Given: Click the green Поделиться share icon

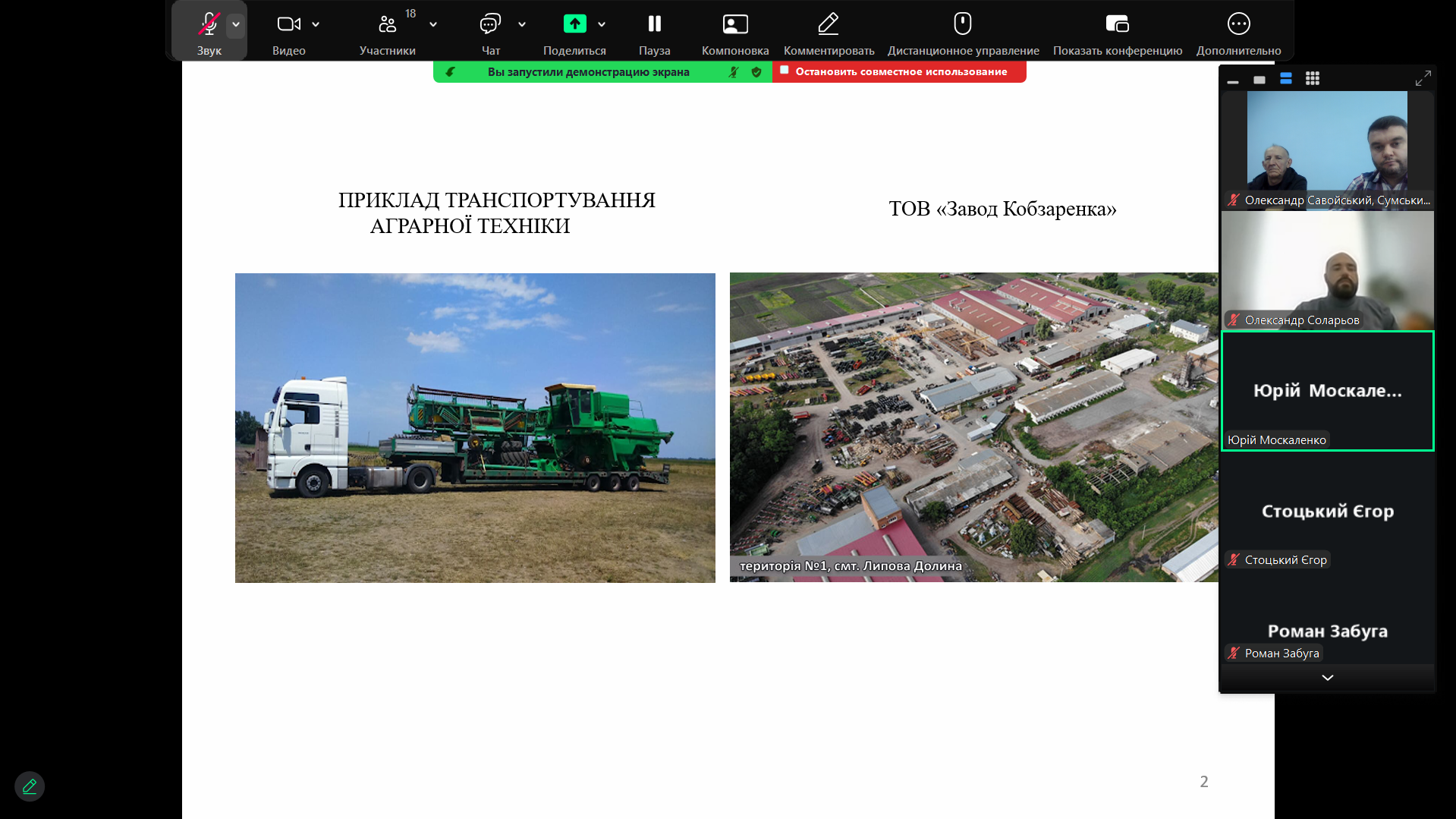Looking at the screenshot, I should pyautogui.click(x=574, y=24).
